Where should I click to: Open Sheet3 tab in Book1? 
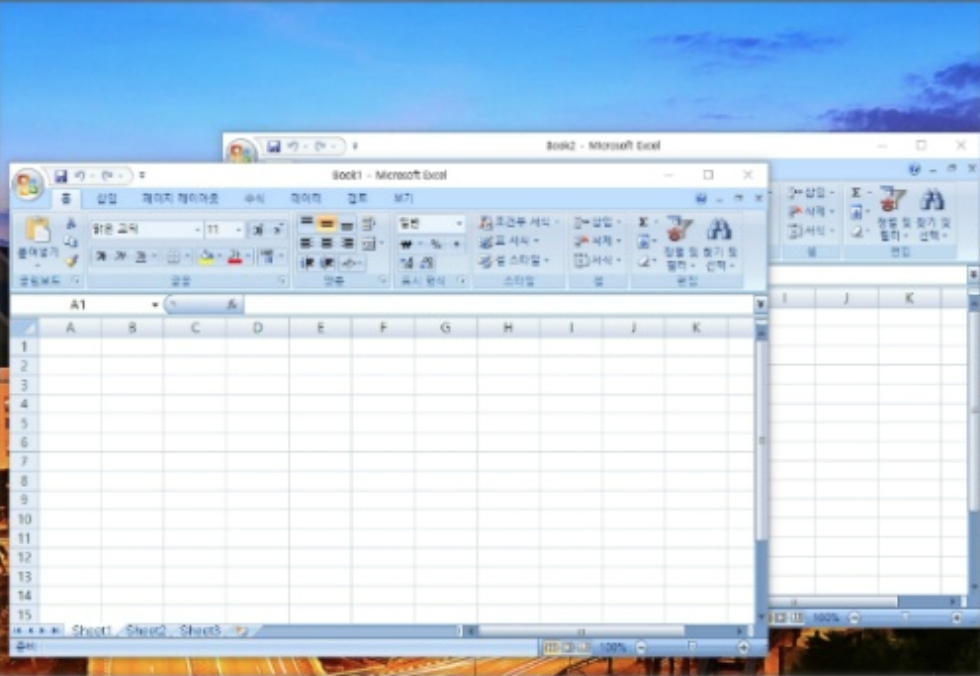[200, 630]
